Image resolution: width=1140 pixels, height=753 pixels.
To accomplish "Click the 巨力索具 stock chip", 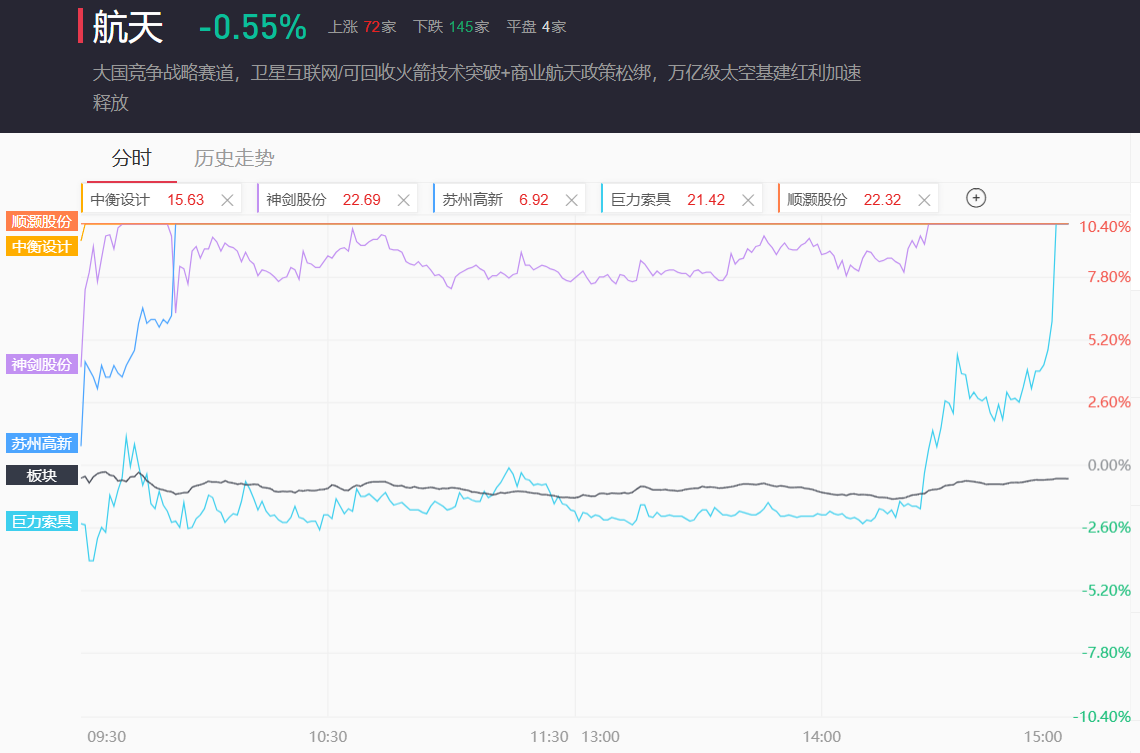I will (x=641, y=200).
